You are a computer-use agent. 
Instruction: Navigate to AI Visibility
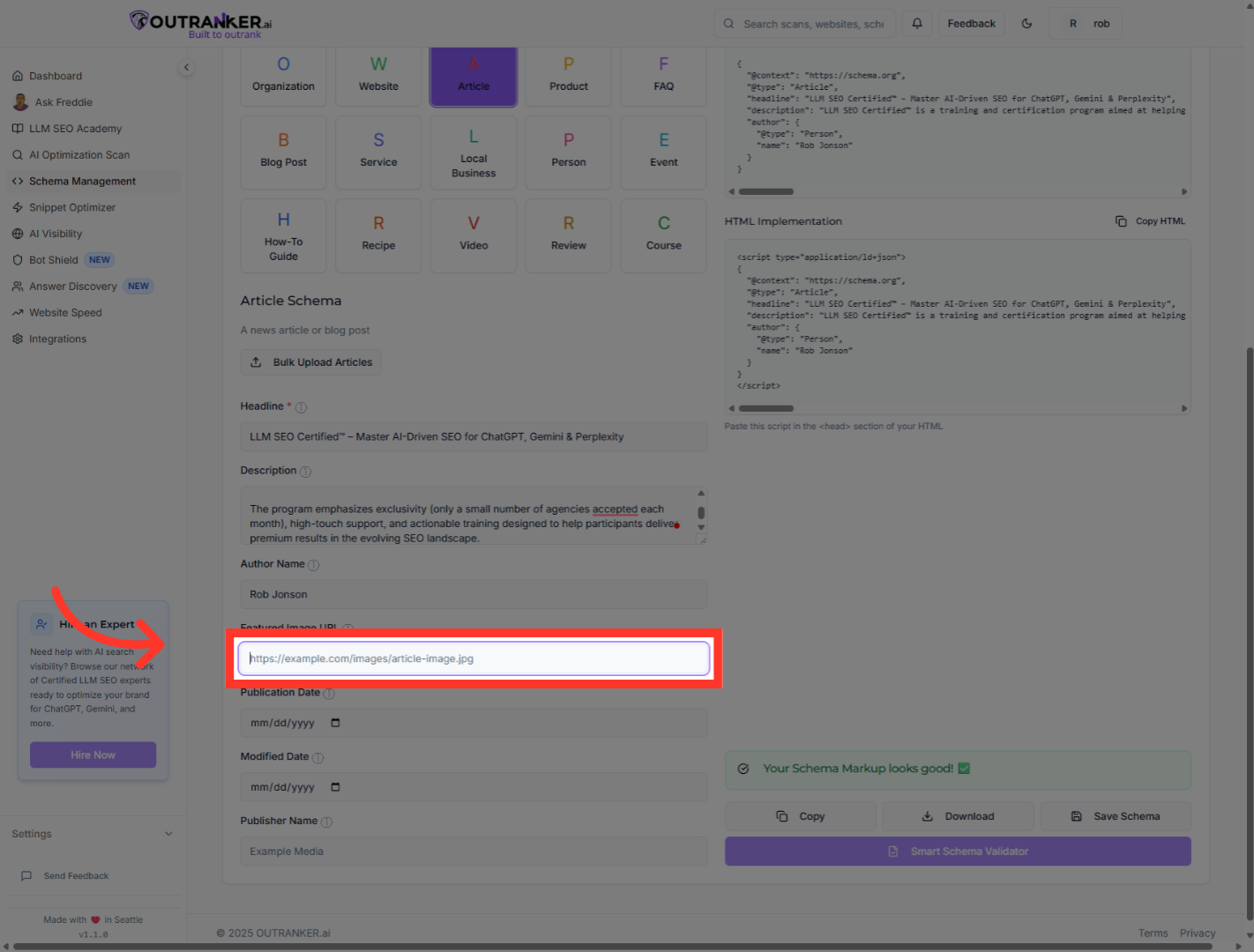pos(92,234)
